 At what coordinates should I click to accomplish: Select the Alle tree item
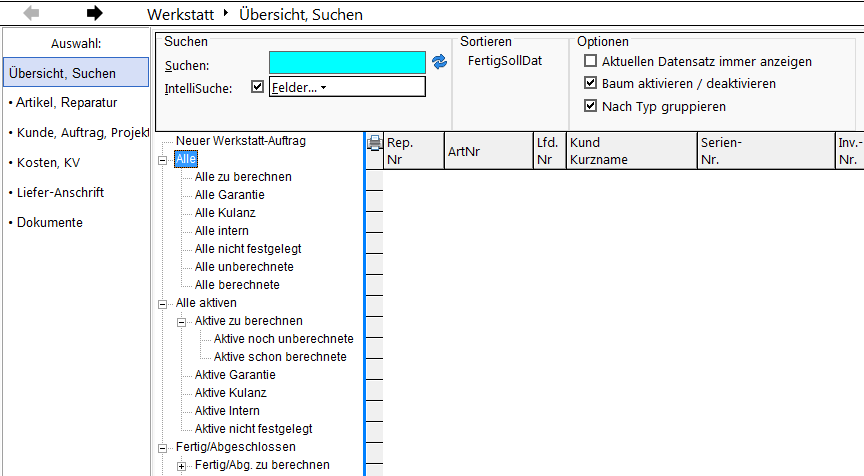tap(186, 159)
